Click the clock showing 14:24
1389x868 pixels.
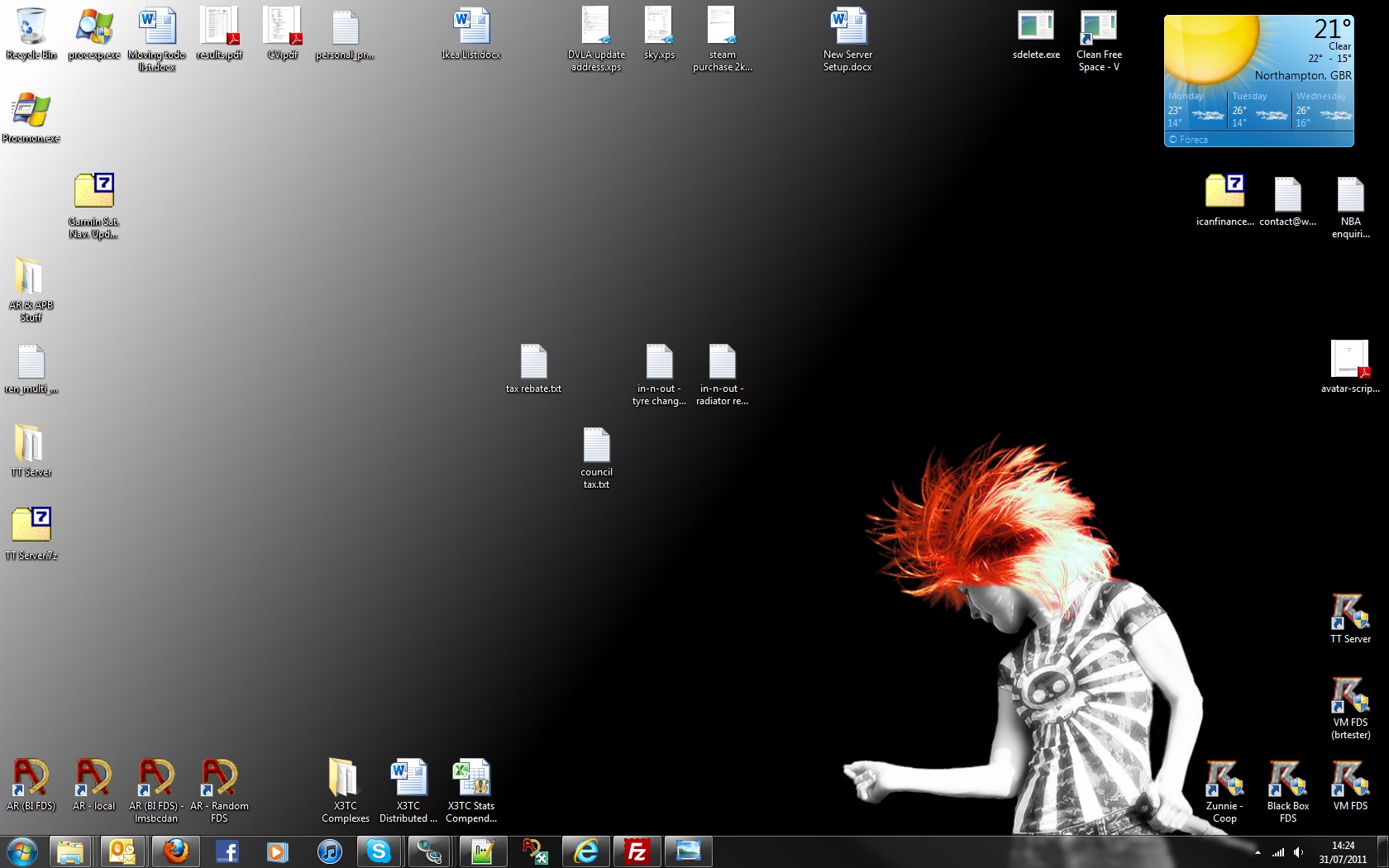tap(1343, 852)
